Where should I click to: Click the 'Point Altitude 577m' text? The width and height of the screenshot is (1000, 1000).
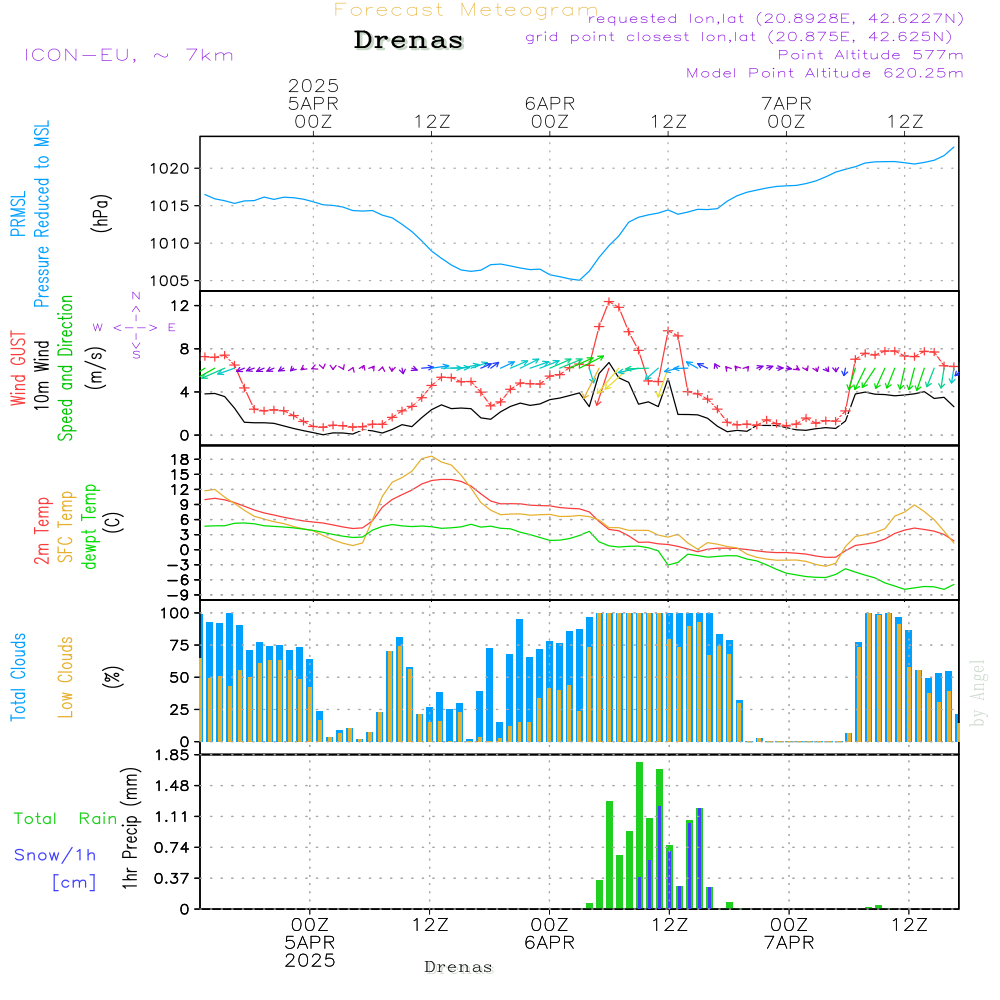[x=871, y=55]
